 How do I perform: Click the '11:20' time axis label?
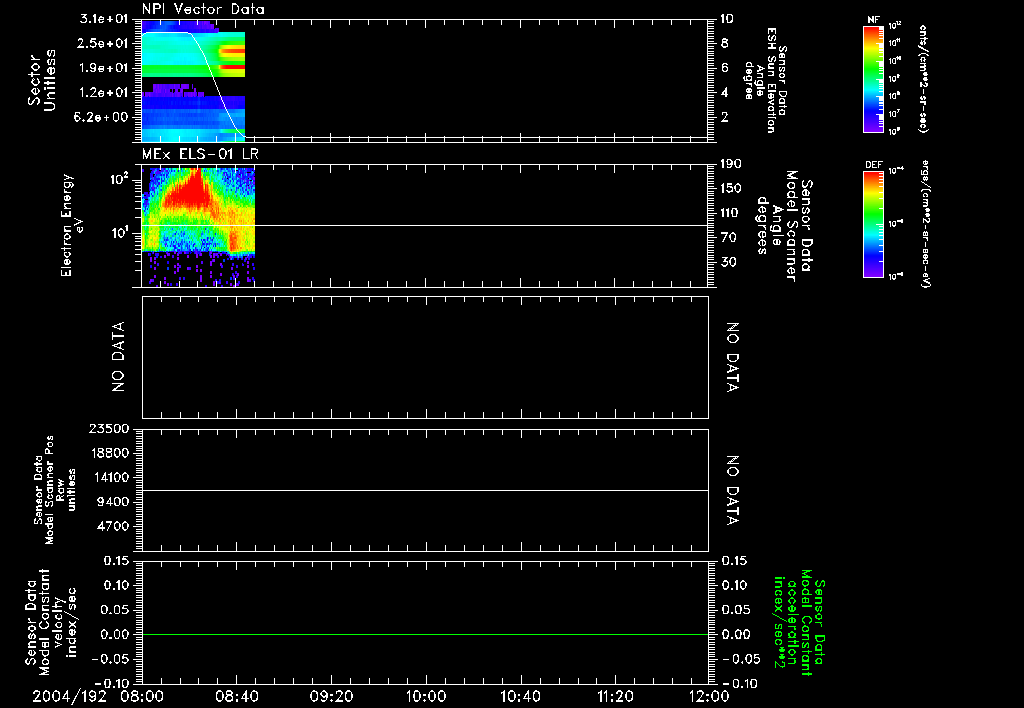click(615, 696)
